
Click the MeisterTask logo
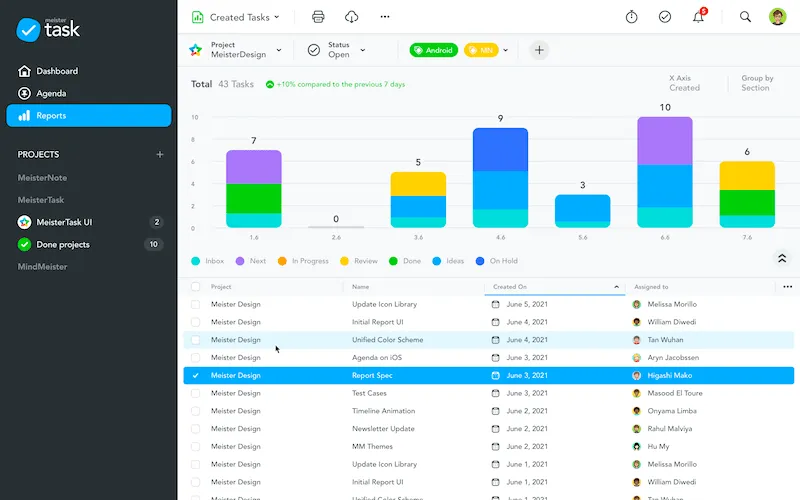48,29
